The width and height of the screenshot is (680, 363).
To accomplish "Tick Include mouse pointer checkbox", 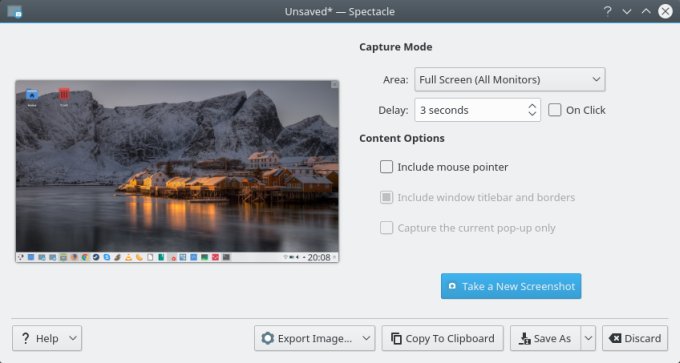I will pos(386,167).
